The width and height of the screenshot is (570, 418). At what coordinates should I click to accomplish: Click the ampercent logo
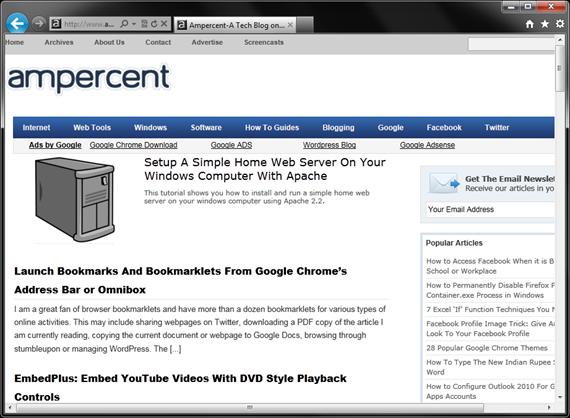click(88, 78)
